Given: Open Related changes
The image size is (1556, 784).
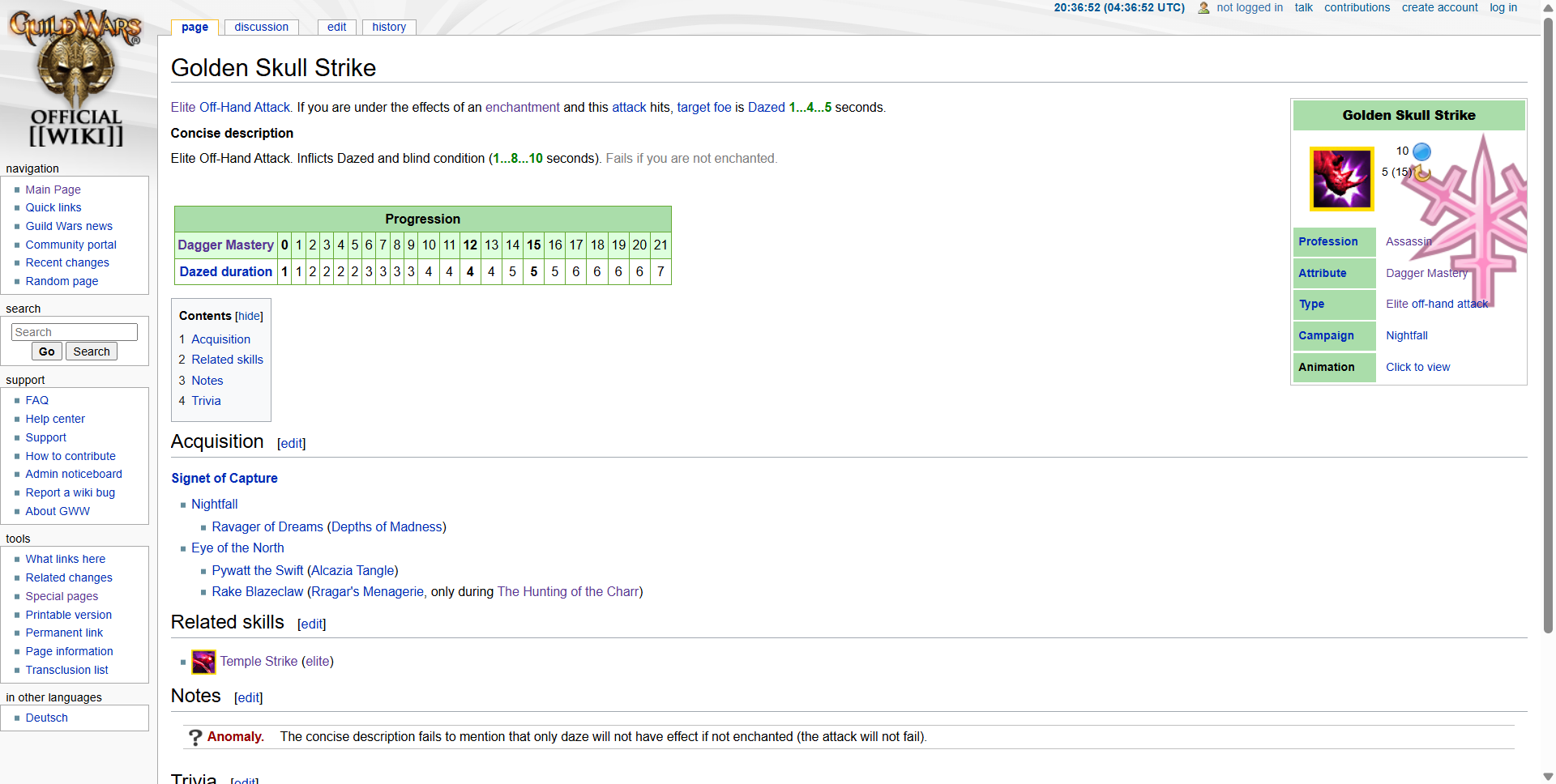Looking at the screenshot, I should pyautogui.click(x=69, y=577).
